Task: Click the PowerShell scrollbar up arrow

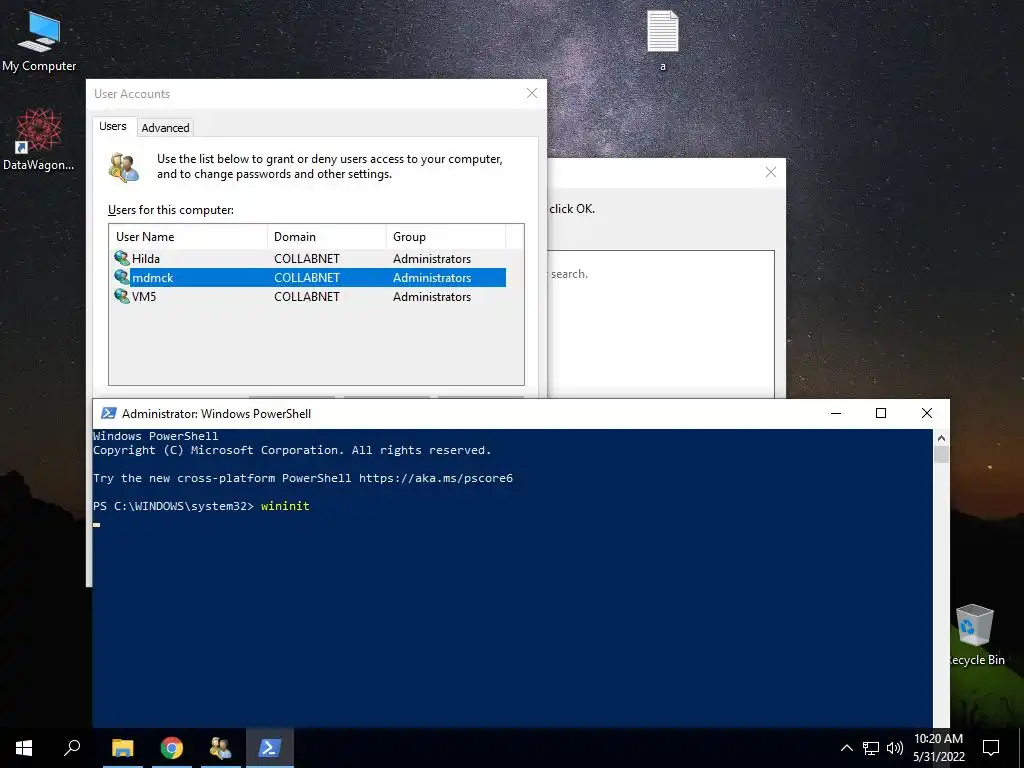Action: coord(941,437)
